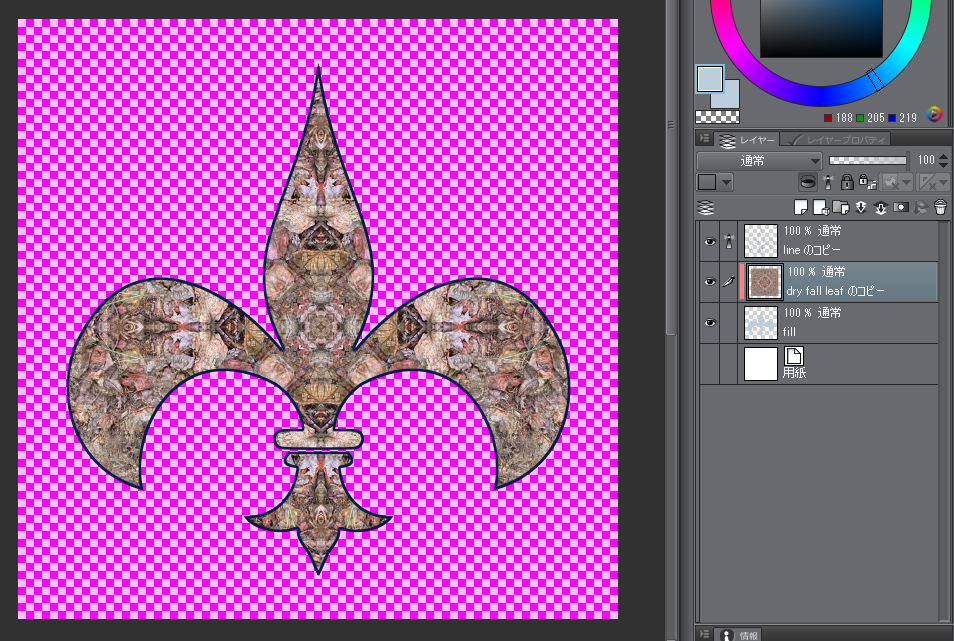Switch to the レイヤープロパティ tab
This screenshot has height=641, width=954.
pos(836,139)
